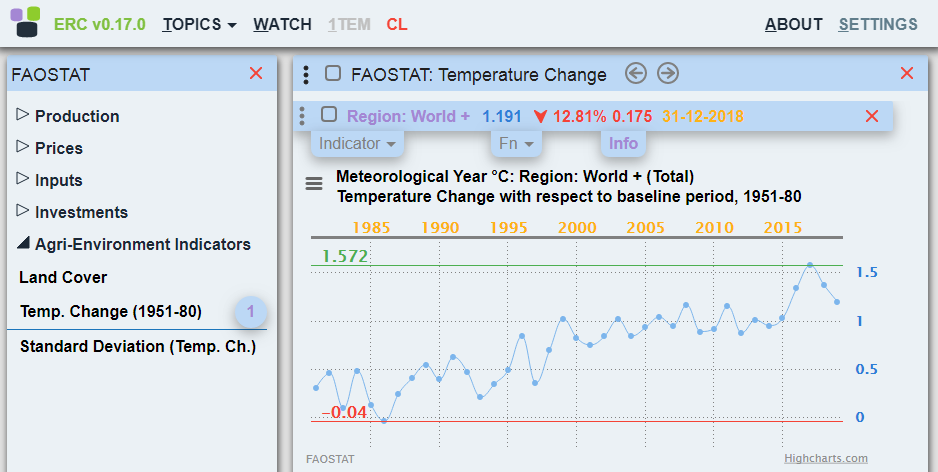The height and width of the screenshot is (472, 938).
Task: Click the Info button
Action: (x=623, y=144)
